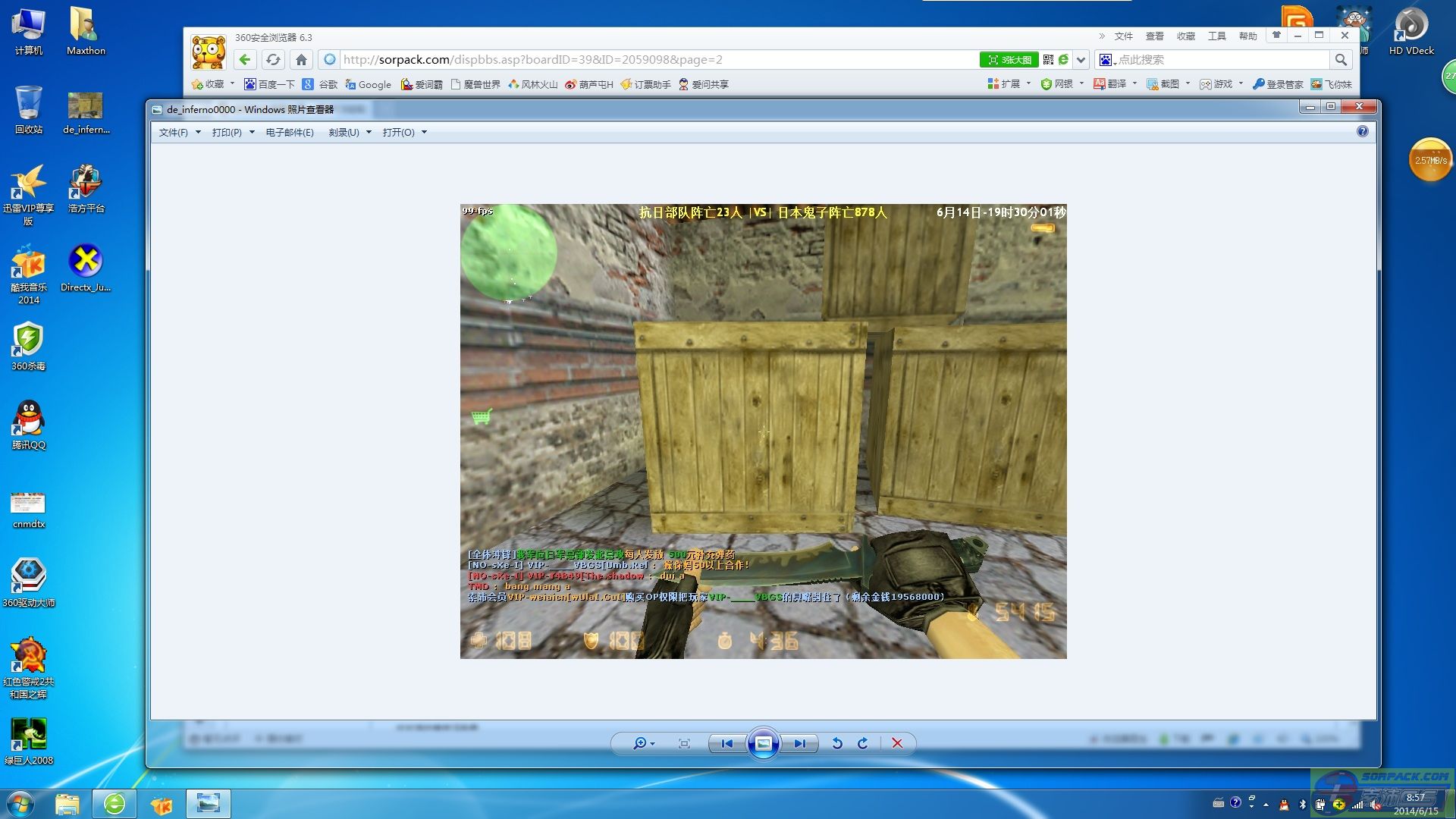Click the green 3张大图 button
Viewport: 1456px width, 819px height.
tap(1009, 59)
